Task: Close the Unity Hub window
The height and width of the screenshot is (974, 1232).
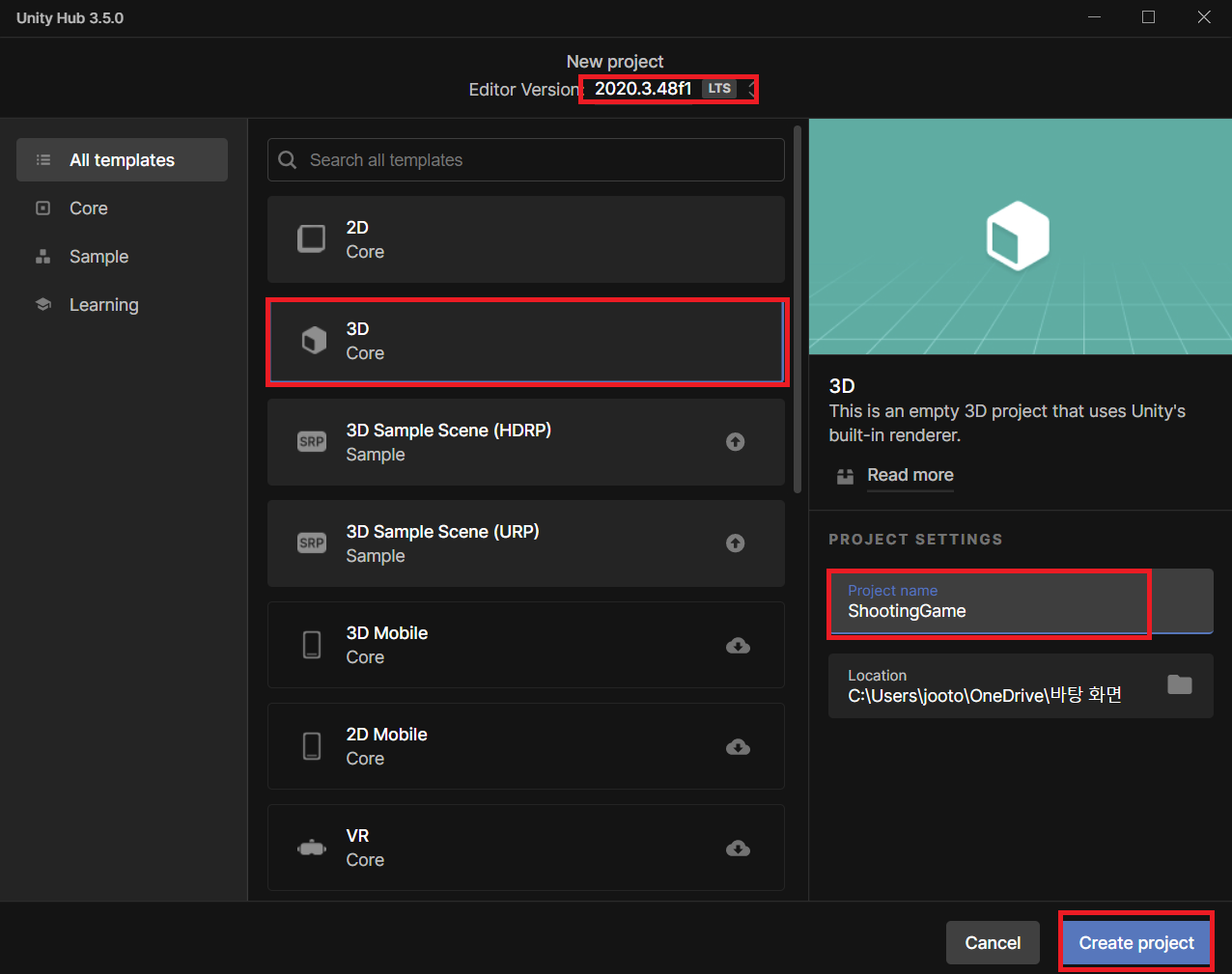Action: [1204, 17]
